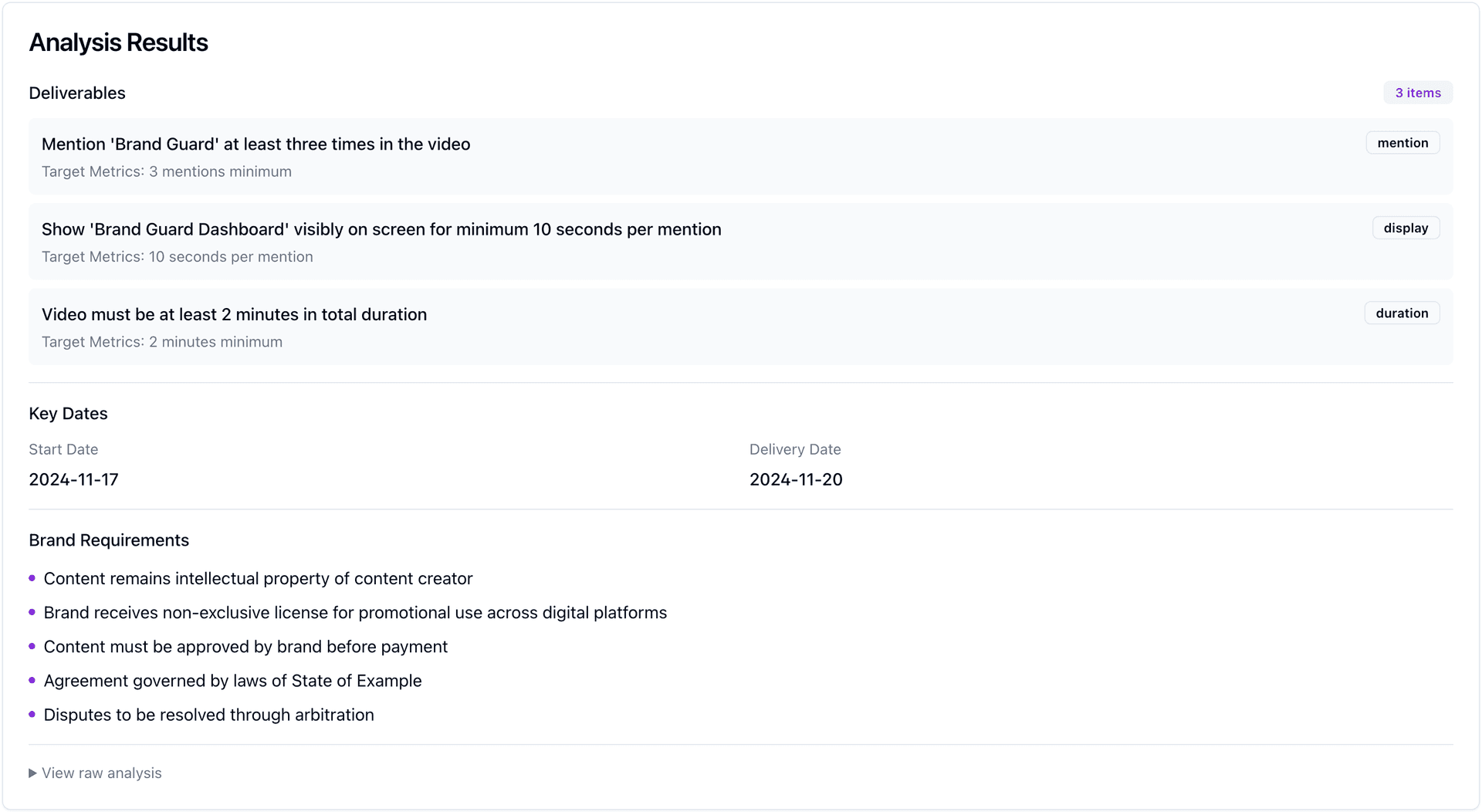Click the 'duration' tag badge
The width and height of the screenshot is (1482, 812).
(1402, 313)
